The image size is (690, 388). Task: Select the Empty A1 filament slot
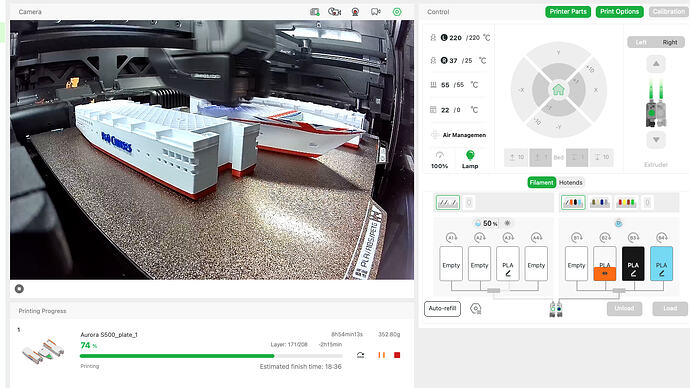pos(451,264)
